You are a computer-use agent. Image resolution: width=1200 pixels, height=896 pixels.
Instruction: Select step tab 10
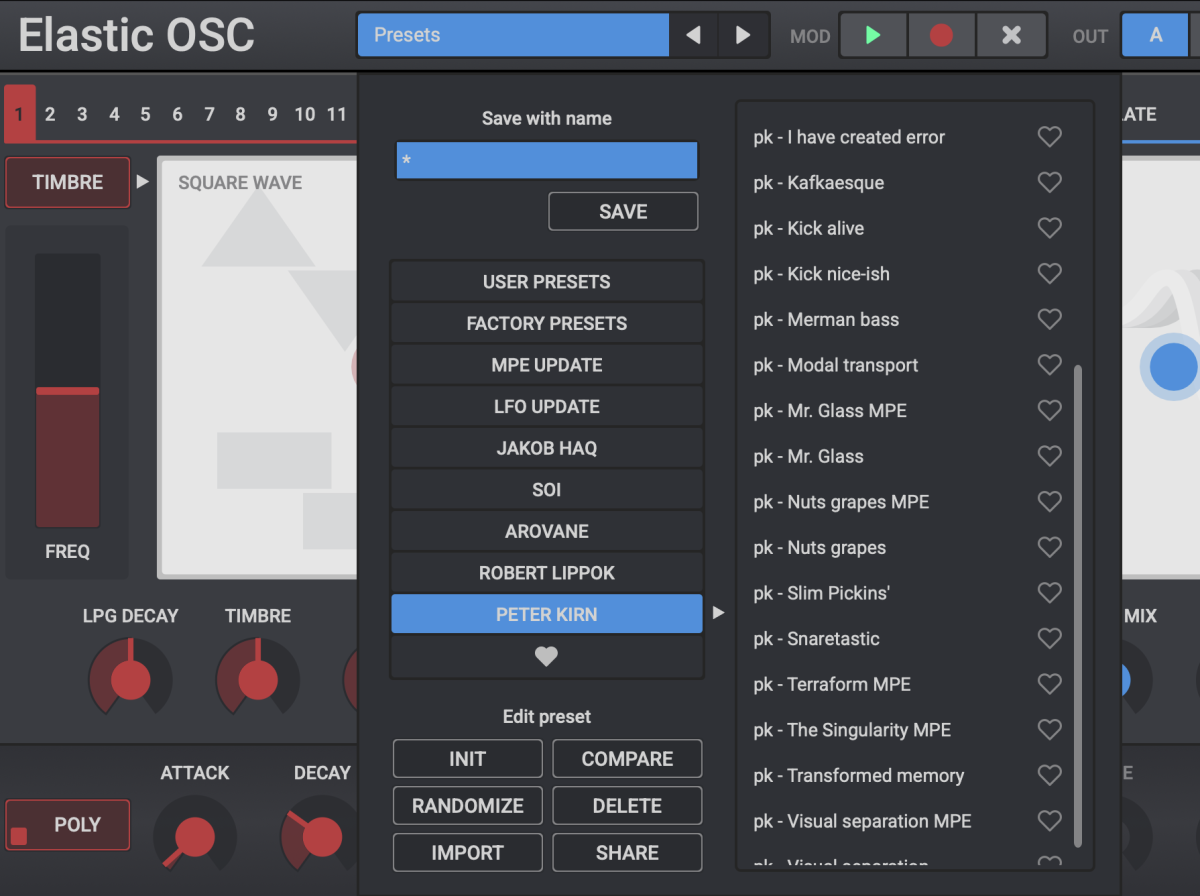305,114
